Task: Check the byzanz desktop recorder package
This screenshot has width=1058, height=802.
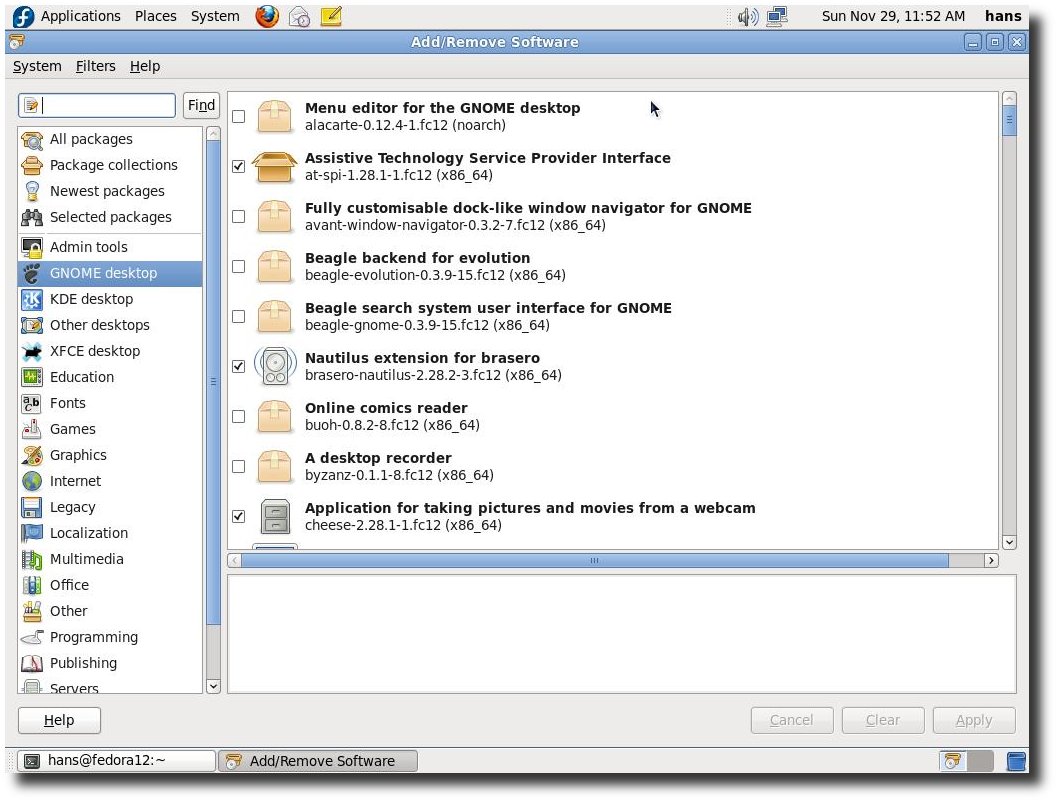Action: click(239, 466)
